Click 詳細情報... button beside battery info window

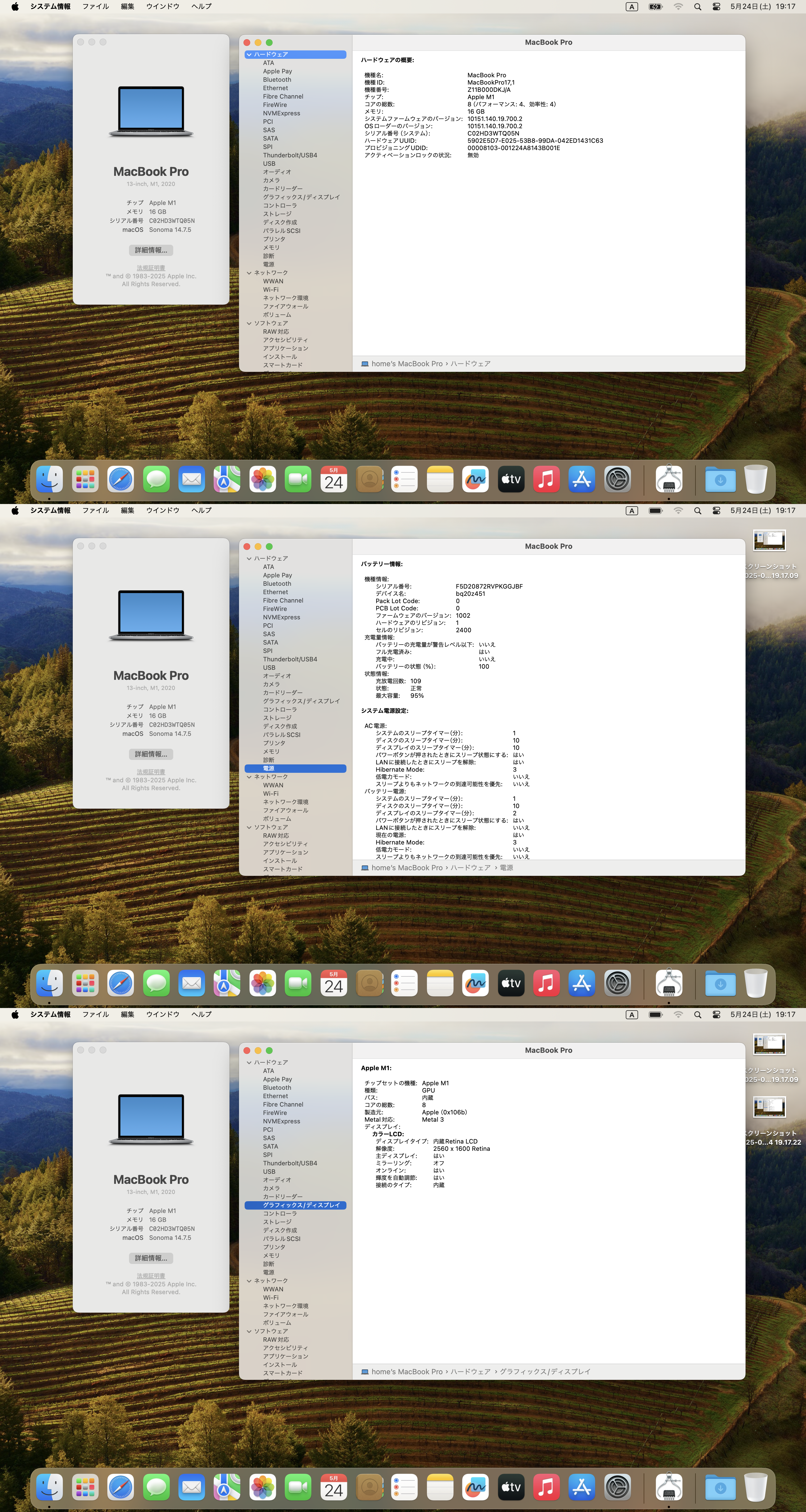pyautogui.click(x=151, y=754)
